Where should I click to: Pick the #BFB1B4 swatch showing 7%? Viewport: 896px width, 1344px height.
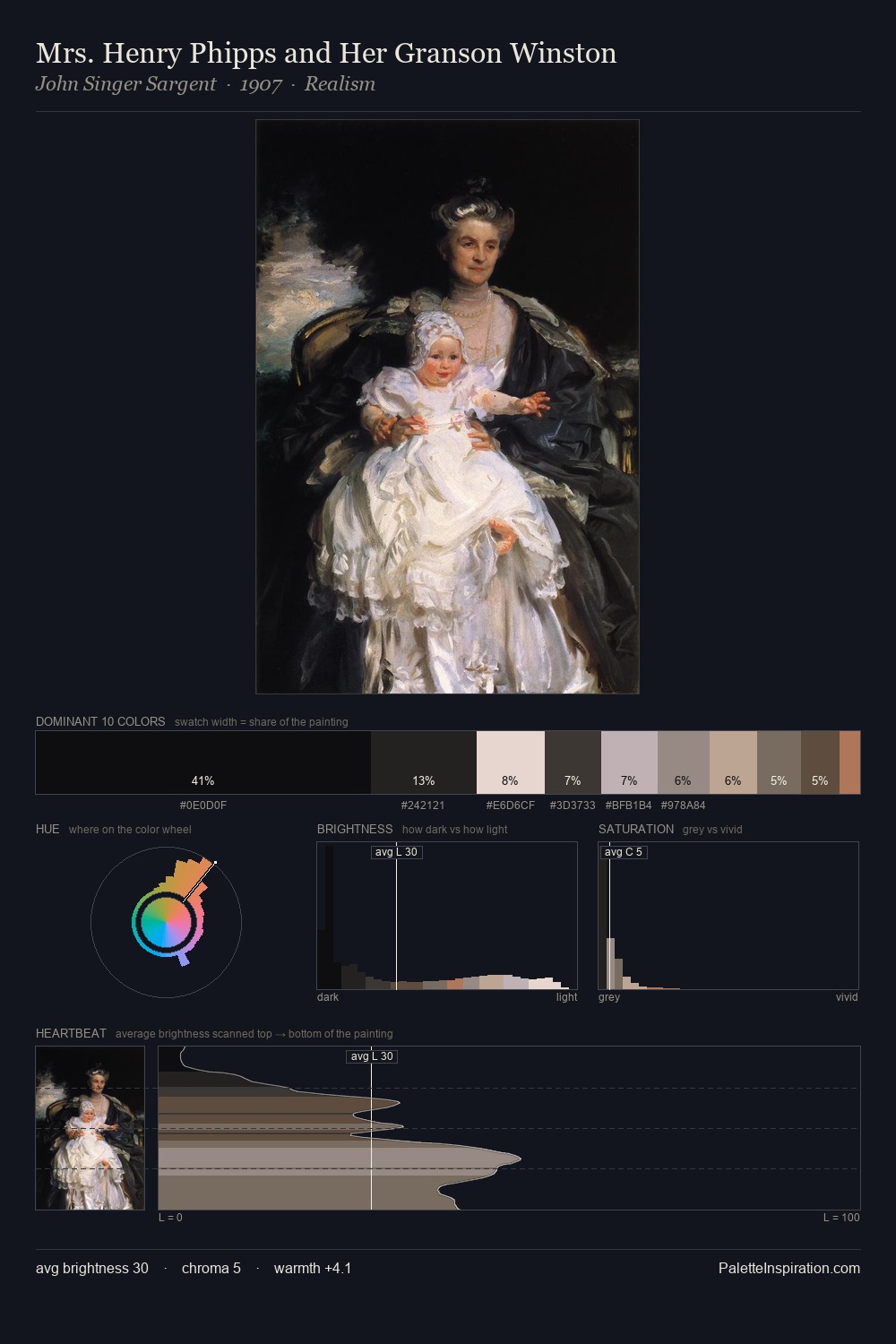click(629, 762)
